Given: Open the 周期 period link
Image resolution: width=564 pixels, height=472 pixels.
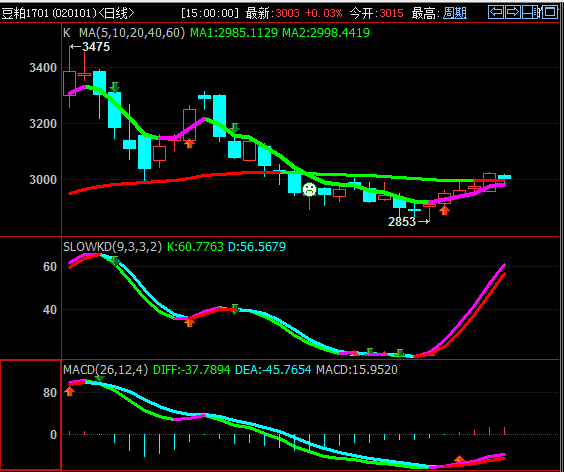Looking at the screenshot, I should coord(455,13).
